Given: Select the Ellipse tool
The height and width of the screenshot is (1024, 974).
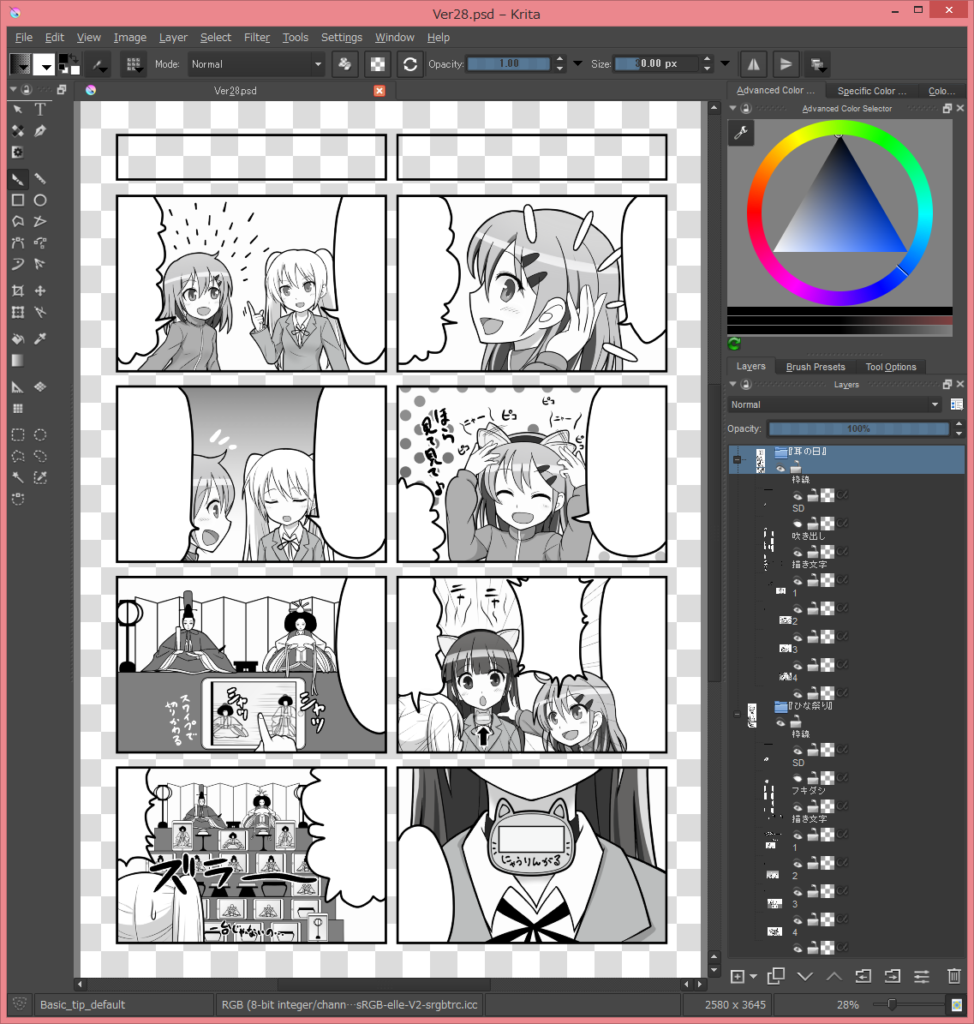Looking at the screenshot, I should click(39, 199).
